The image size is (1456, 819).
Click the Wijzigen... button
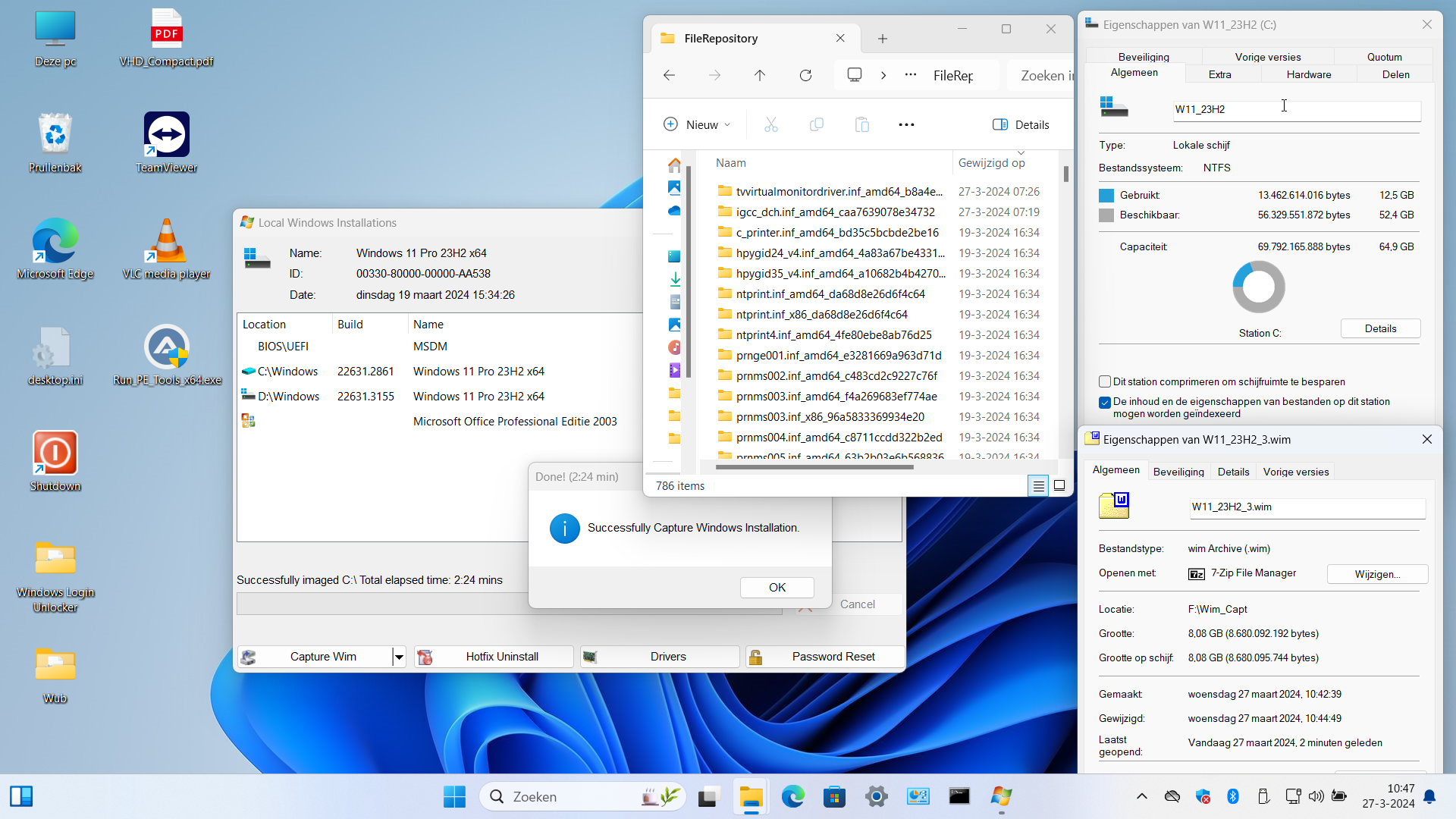pos(1377,574)
